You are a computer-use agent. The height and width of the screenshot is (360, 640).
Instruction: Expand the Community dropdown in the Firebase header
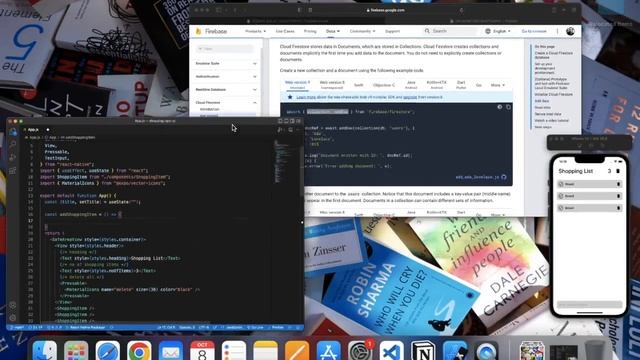362,31
